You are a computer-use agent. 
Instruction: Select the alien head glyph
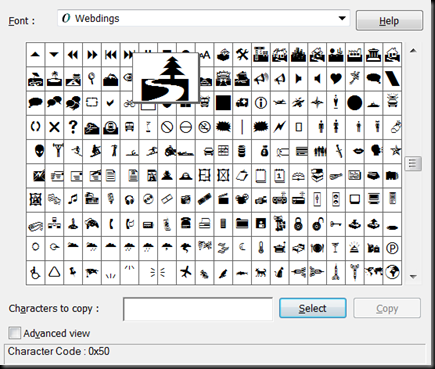coord(40,151)
